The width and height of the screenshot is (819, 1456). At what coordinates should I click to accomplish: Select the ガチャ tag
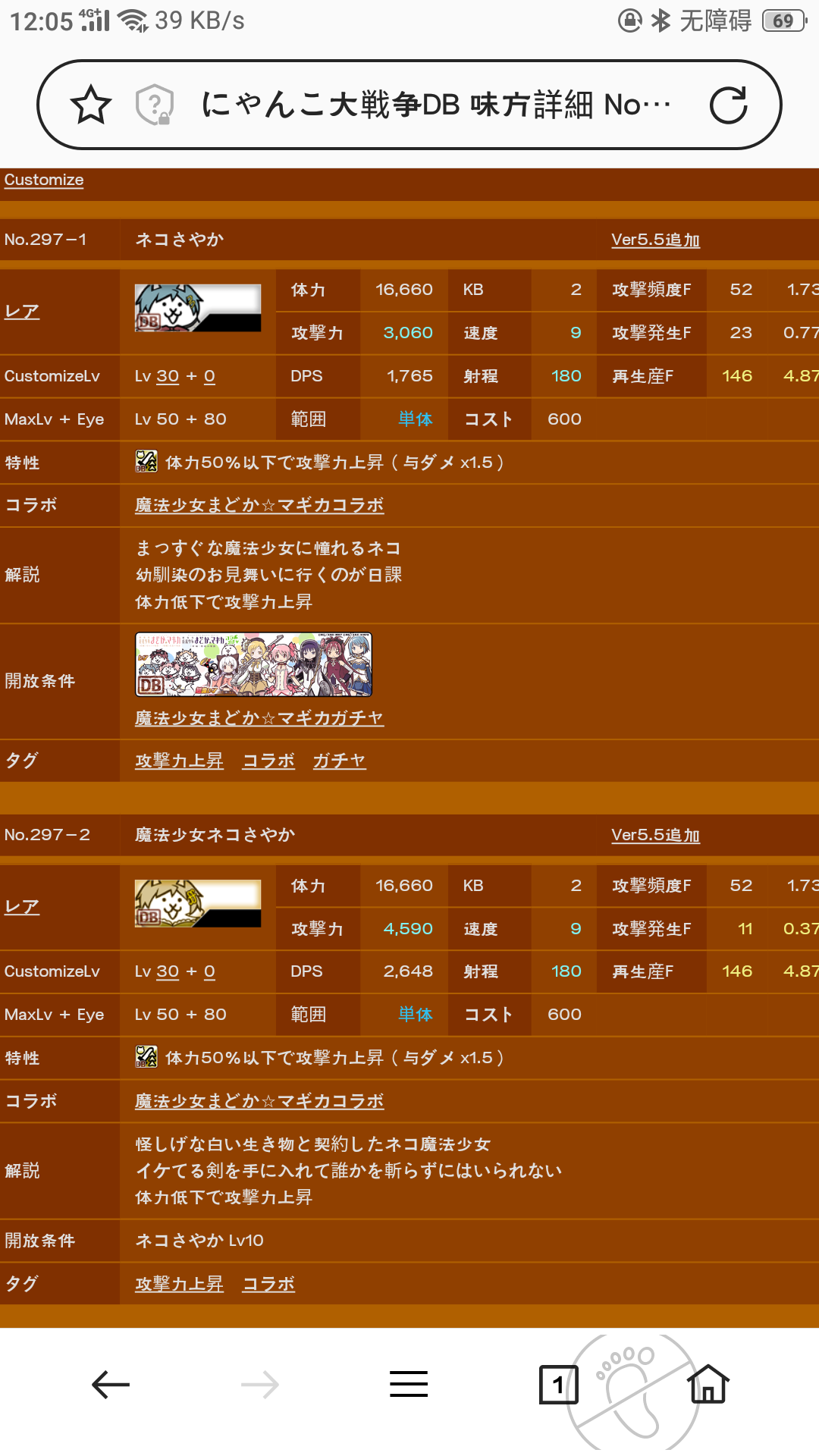[340, 761]
